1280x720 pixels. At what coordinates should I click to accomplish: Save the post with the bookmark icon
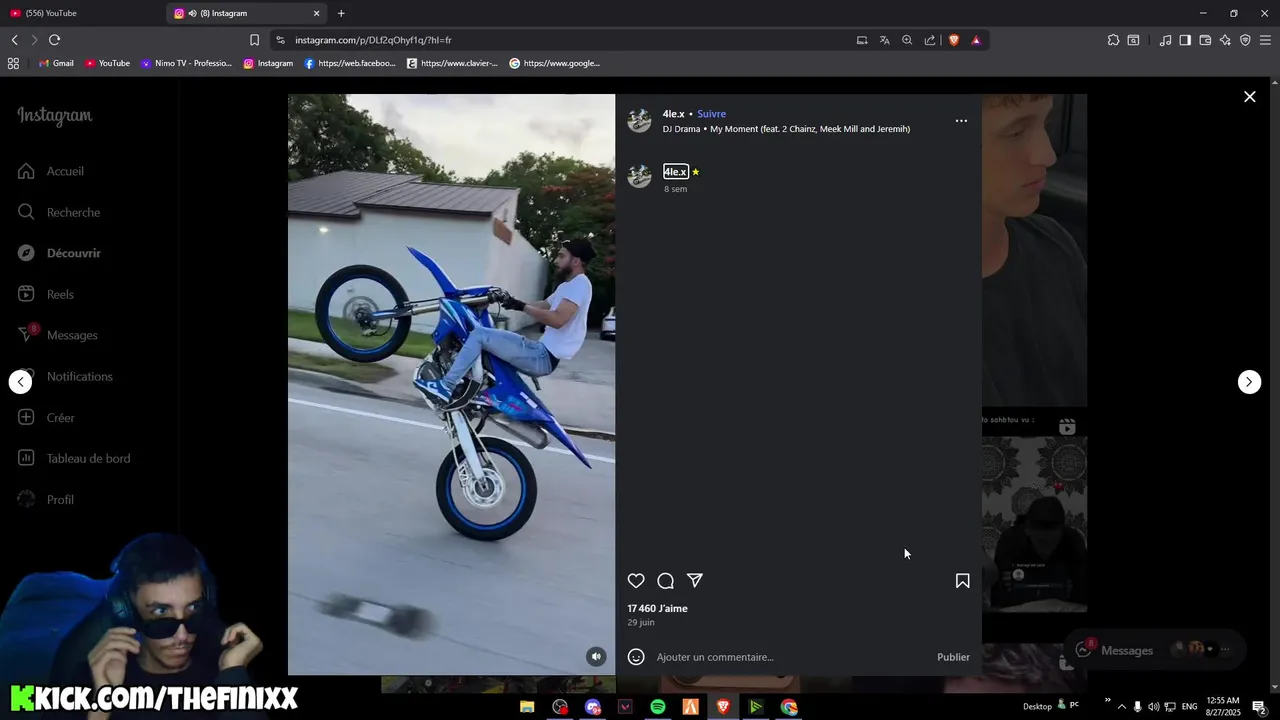[x=962, y=581]
